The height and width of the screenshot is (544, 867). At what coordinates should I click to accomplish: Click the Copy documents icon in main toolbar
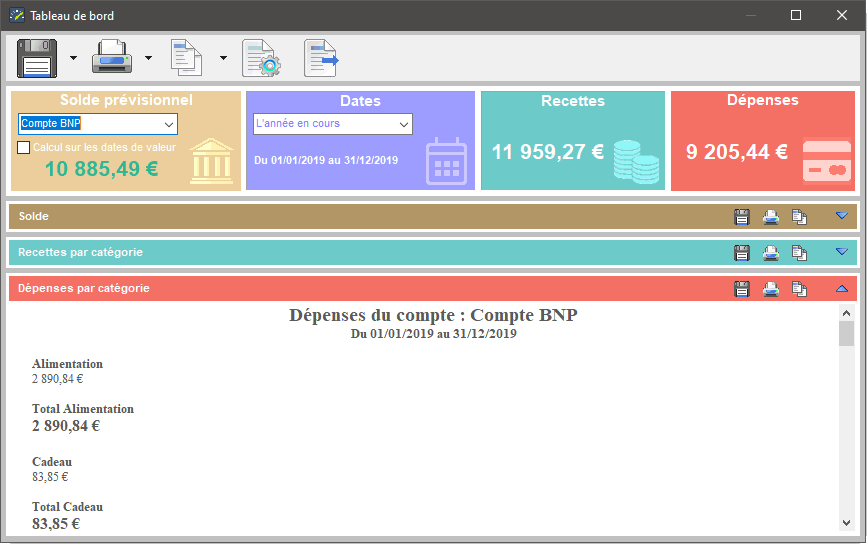(x=187, y=58)
